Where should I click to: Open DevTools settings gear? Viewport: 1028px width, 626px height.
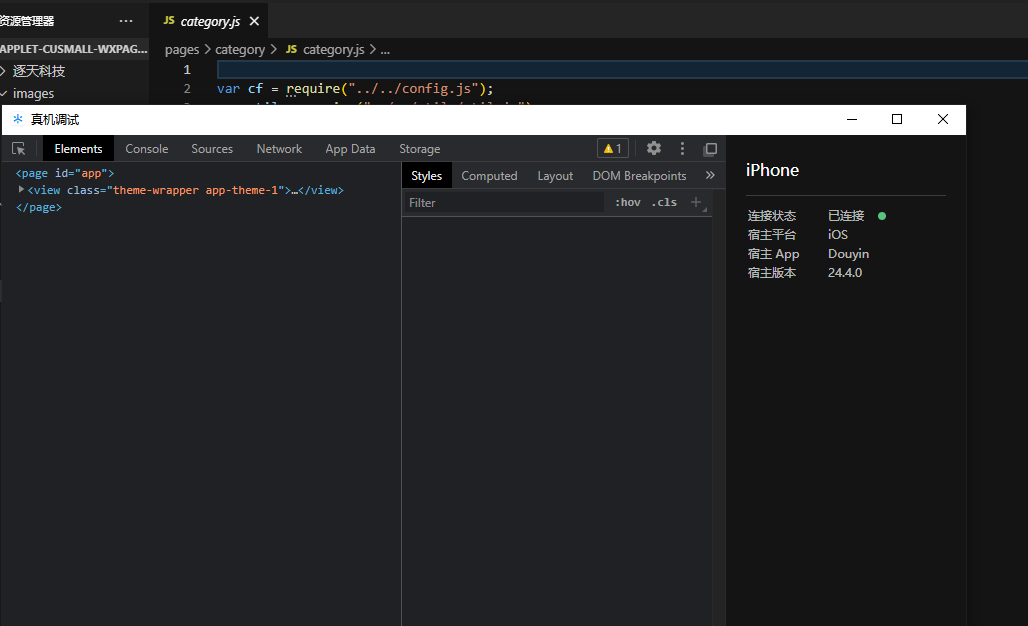[x=654, y=148]
